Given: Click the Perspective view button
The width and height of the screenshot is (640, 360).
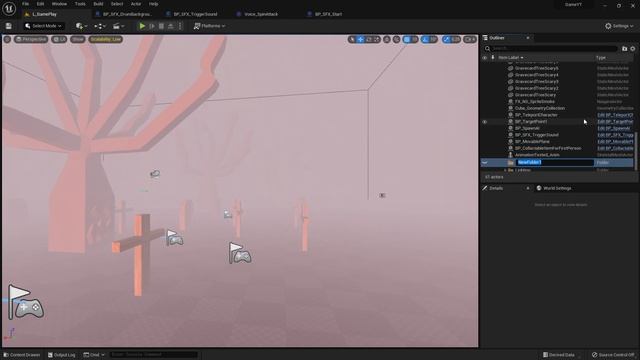Looking at the screenshot, I should pos(31,39).
